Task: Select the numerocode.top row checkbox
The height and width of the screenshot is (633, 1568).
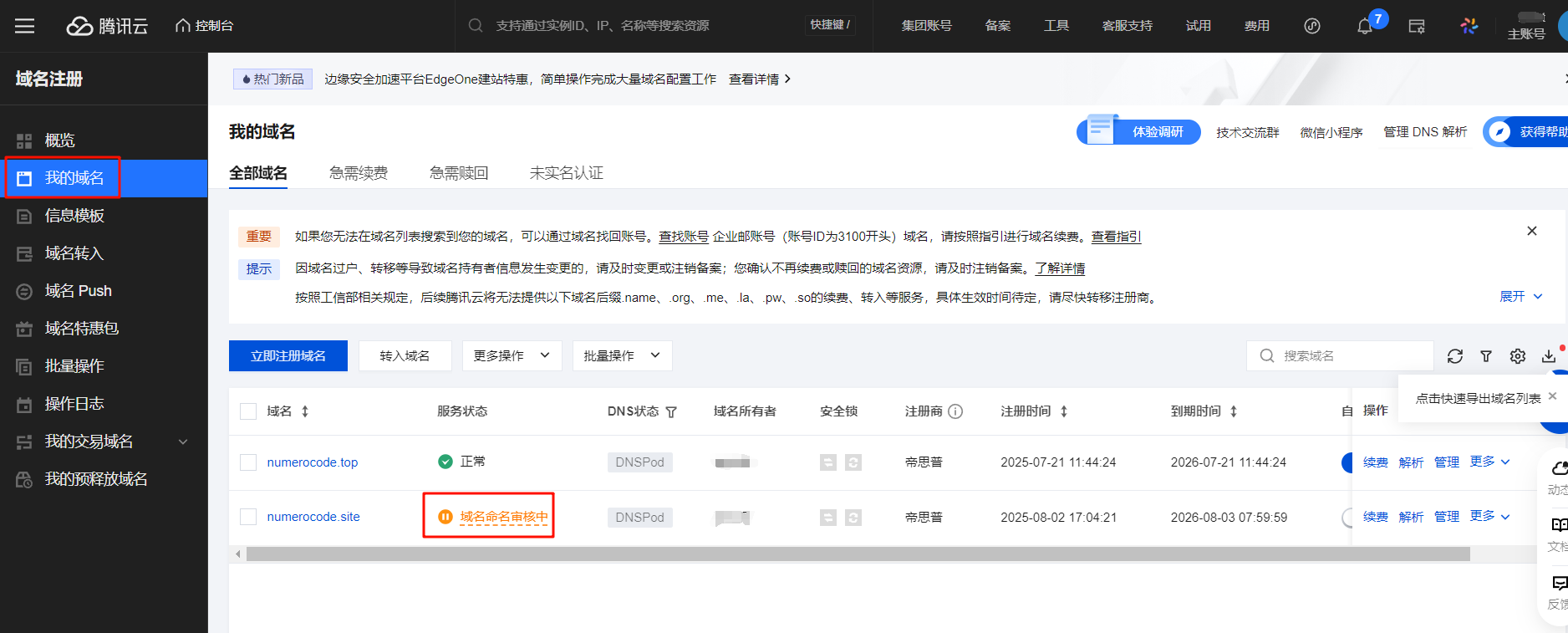Action: [248, 462]
